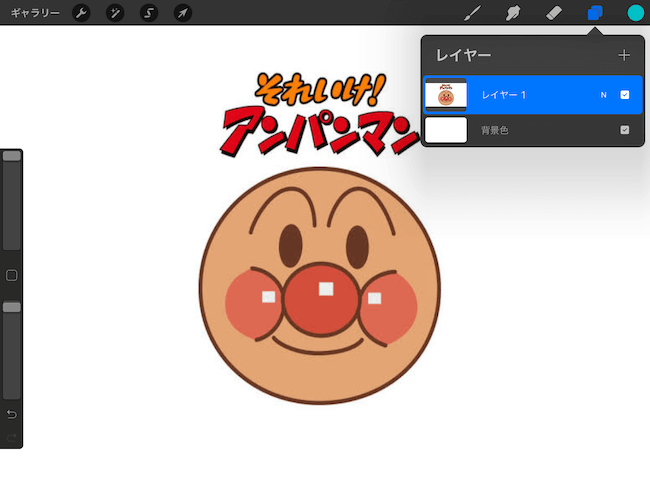Screen dimensions: 650x488
Task: Redo with the dimmed arrow icon
Action: point(12,437)
